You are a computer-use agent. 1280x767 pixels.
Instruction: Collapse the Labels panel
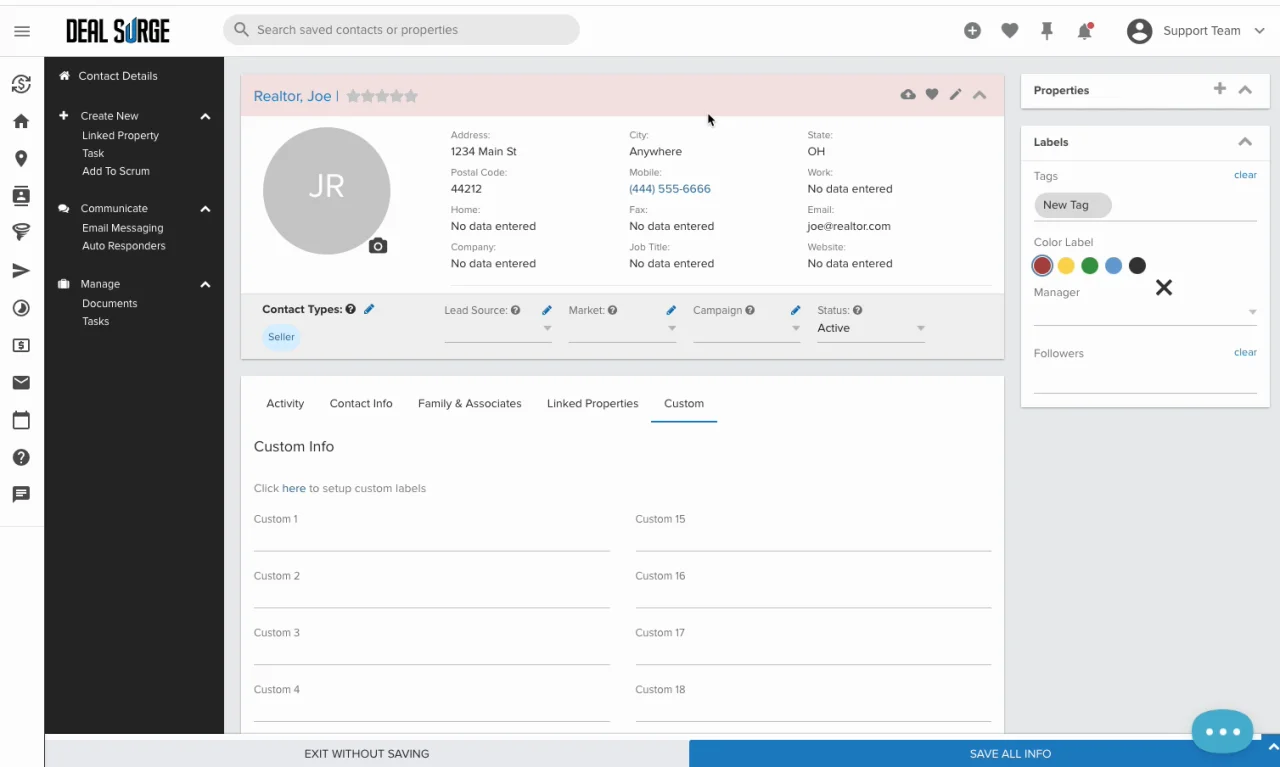pos(1245,142)
